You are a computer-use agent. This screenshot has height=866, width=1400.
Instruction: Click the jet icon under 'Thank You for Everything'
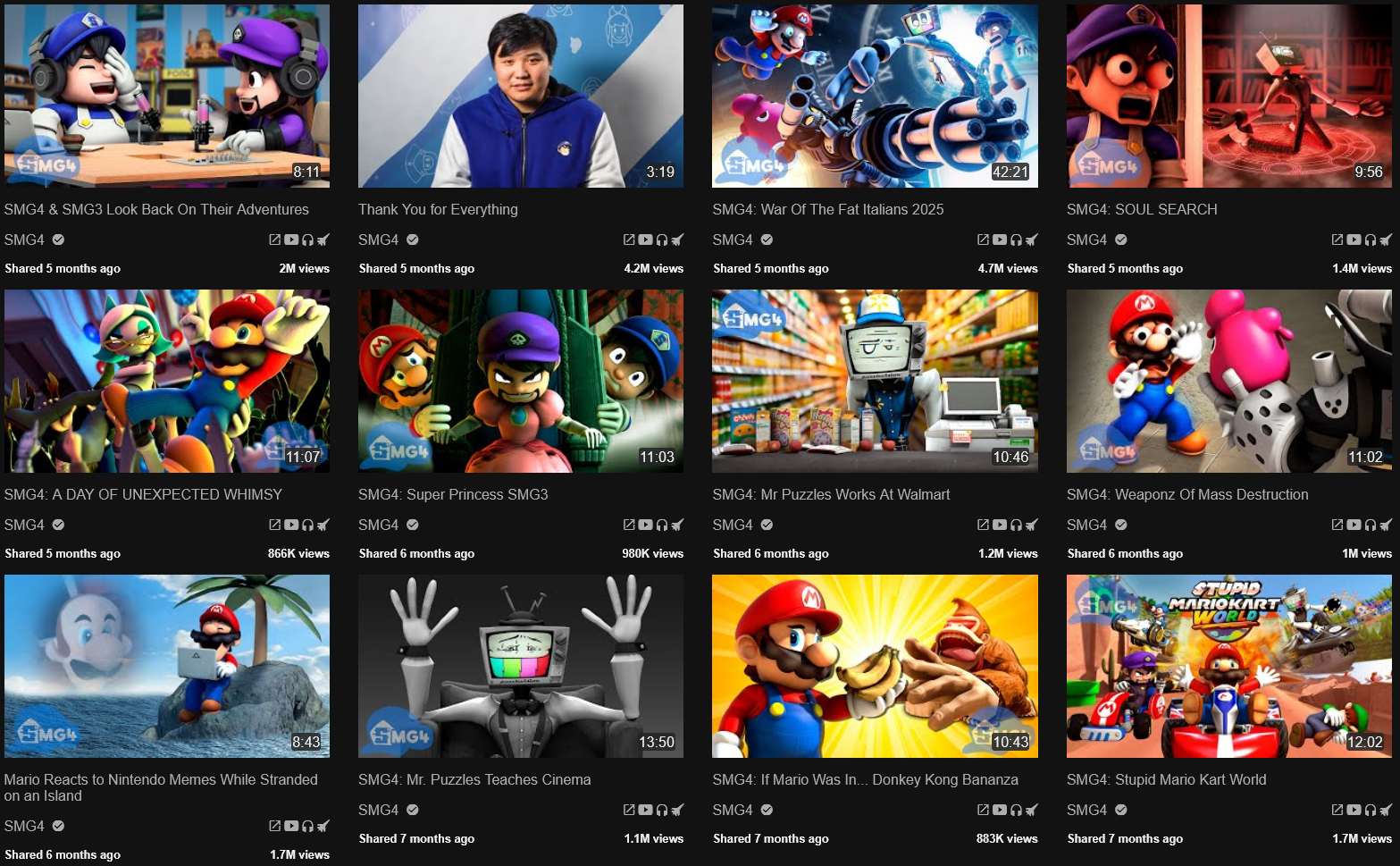pos(677,240)
